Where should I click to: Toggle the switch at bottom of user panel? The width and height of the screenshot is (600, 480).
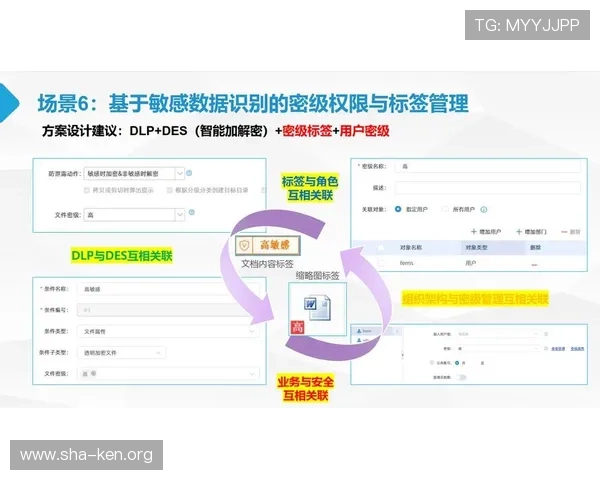[x=461, y=377]
